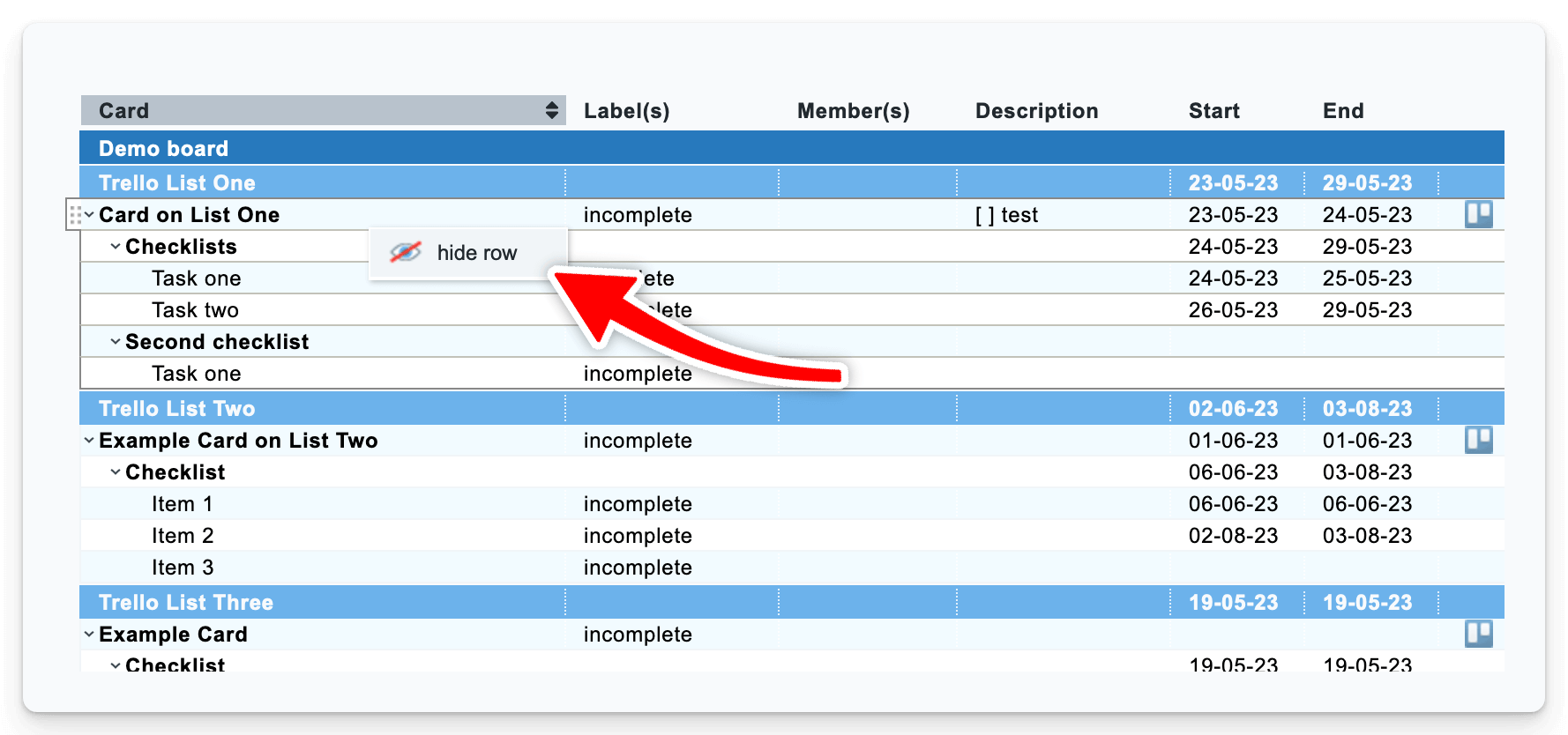The width and height of the screenshot is (1568, 735).
Task: Click the Start column header
Action: 1214,111
